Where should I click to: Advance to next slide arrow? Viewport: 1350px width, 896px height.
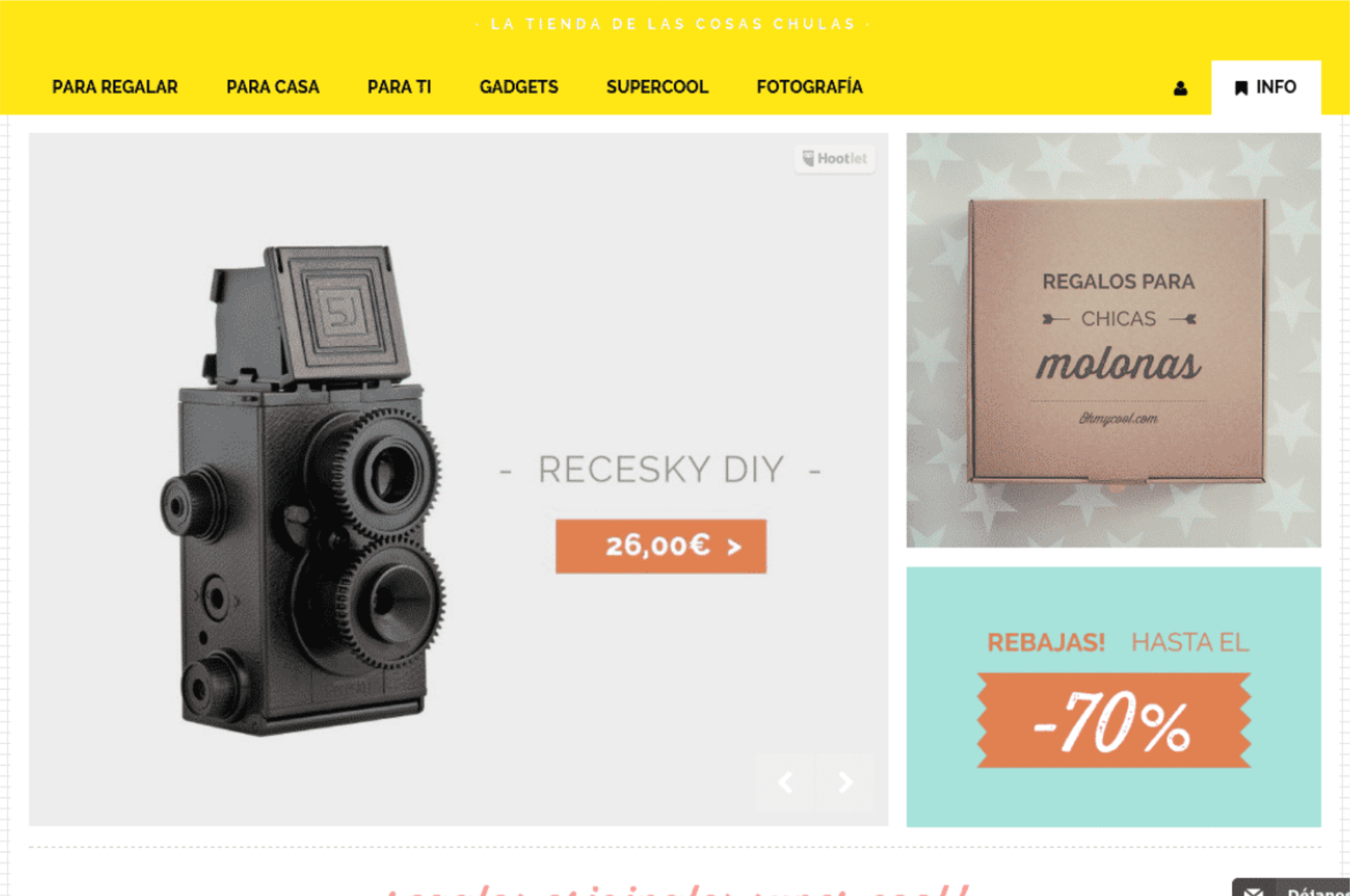[x=845, y=782]
